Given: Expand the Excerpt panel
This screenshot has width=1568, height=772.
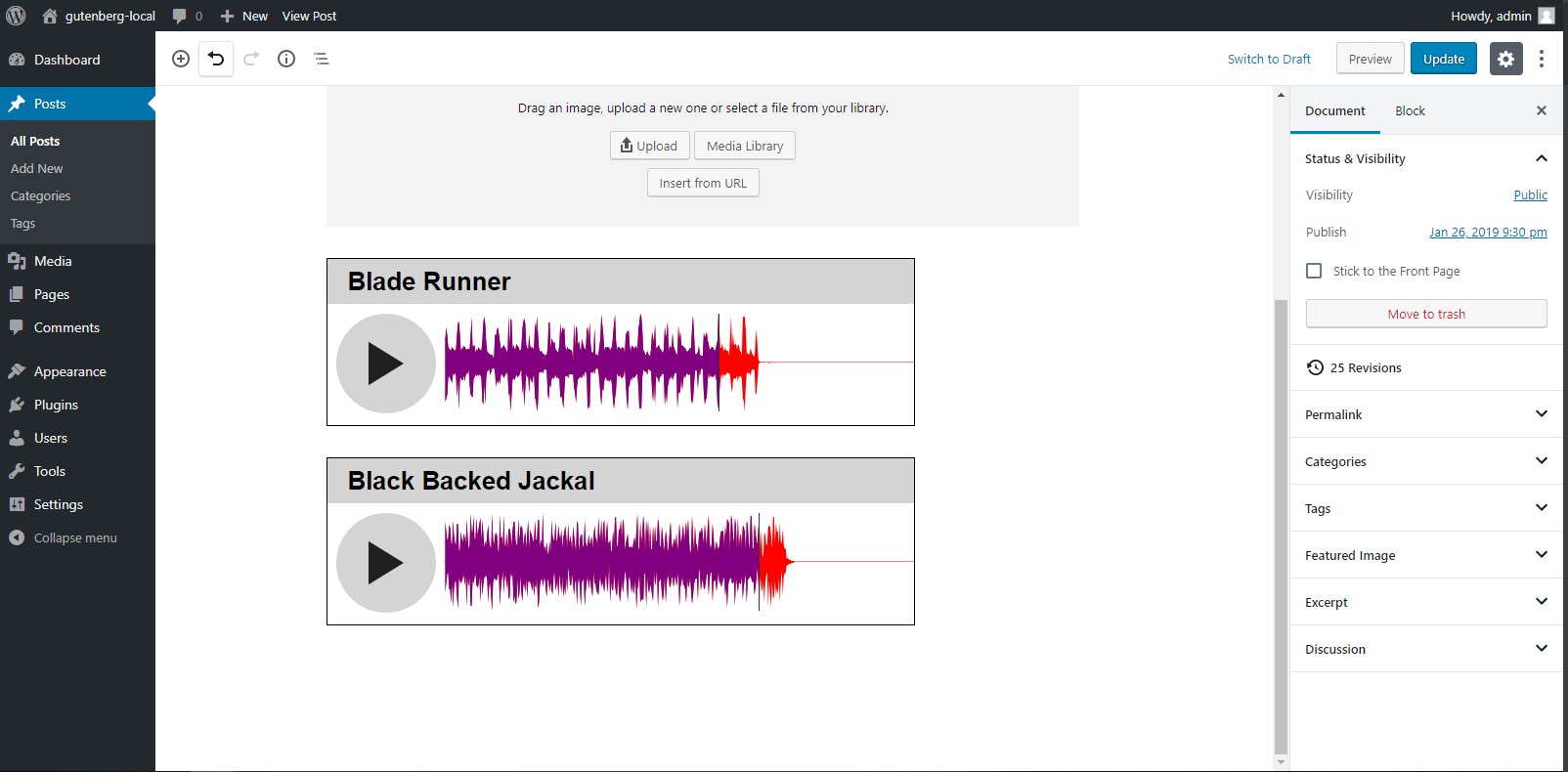Looking at the screenshot, I should 1426,602.
